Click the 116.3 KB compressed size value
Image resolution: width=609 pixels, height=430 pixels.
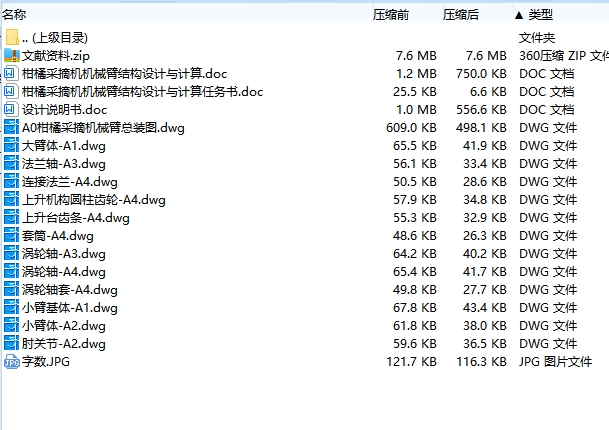481,362
